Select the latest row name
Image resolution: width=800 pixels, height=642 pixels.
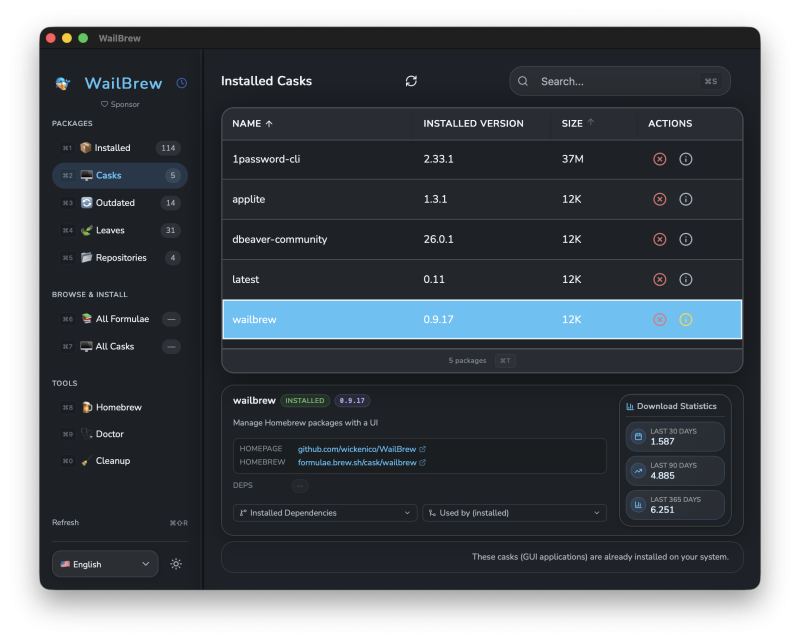coord(246,280)
